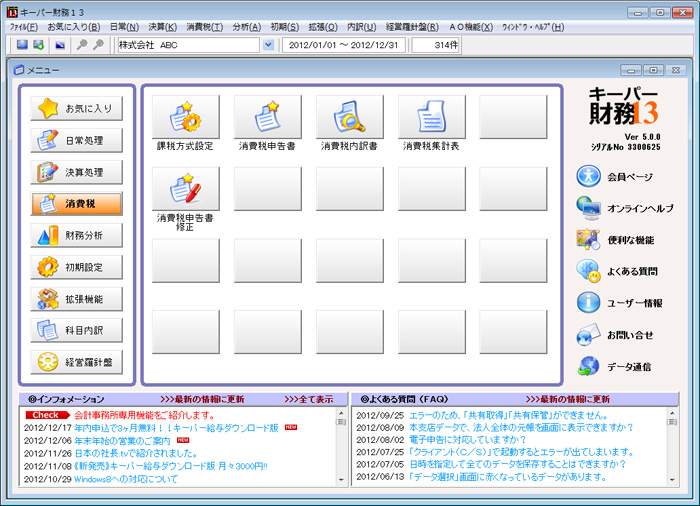The height and width of the screenshot is (506, 700).
Task: Open ファイル(F) menu
Action: click(x=24, y=27)
